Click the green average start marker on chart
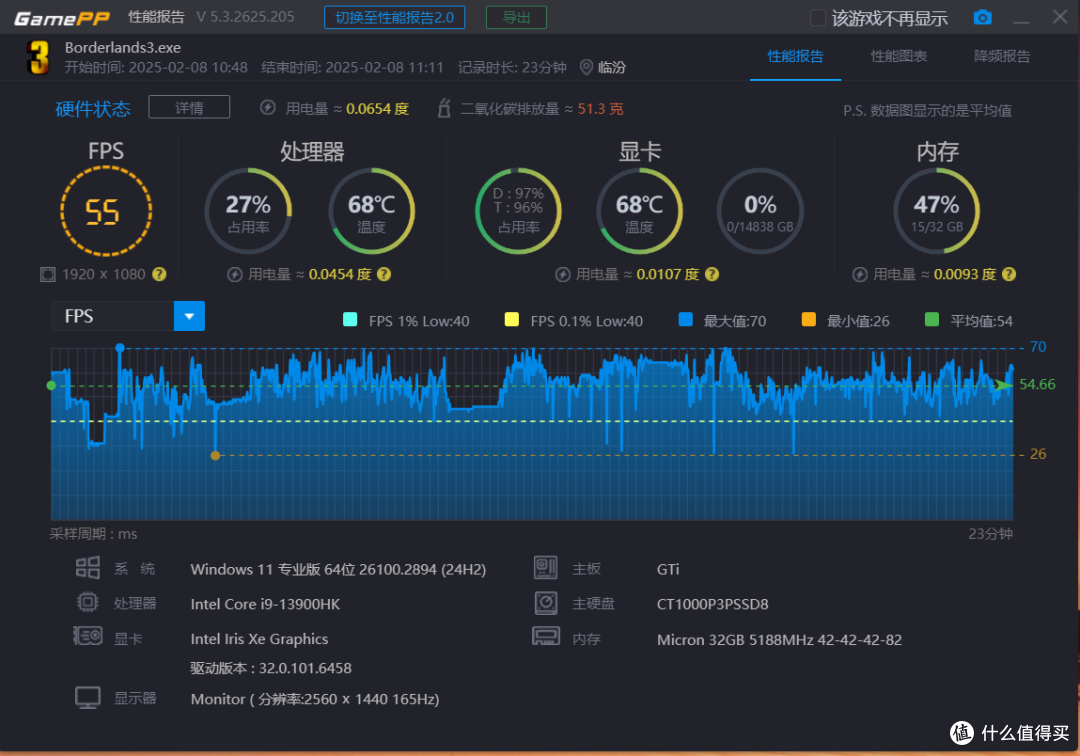Image resolution: width=1080 pixels, height=756 pixels. point(51,386)
